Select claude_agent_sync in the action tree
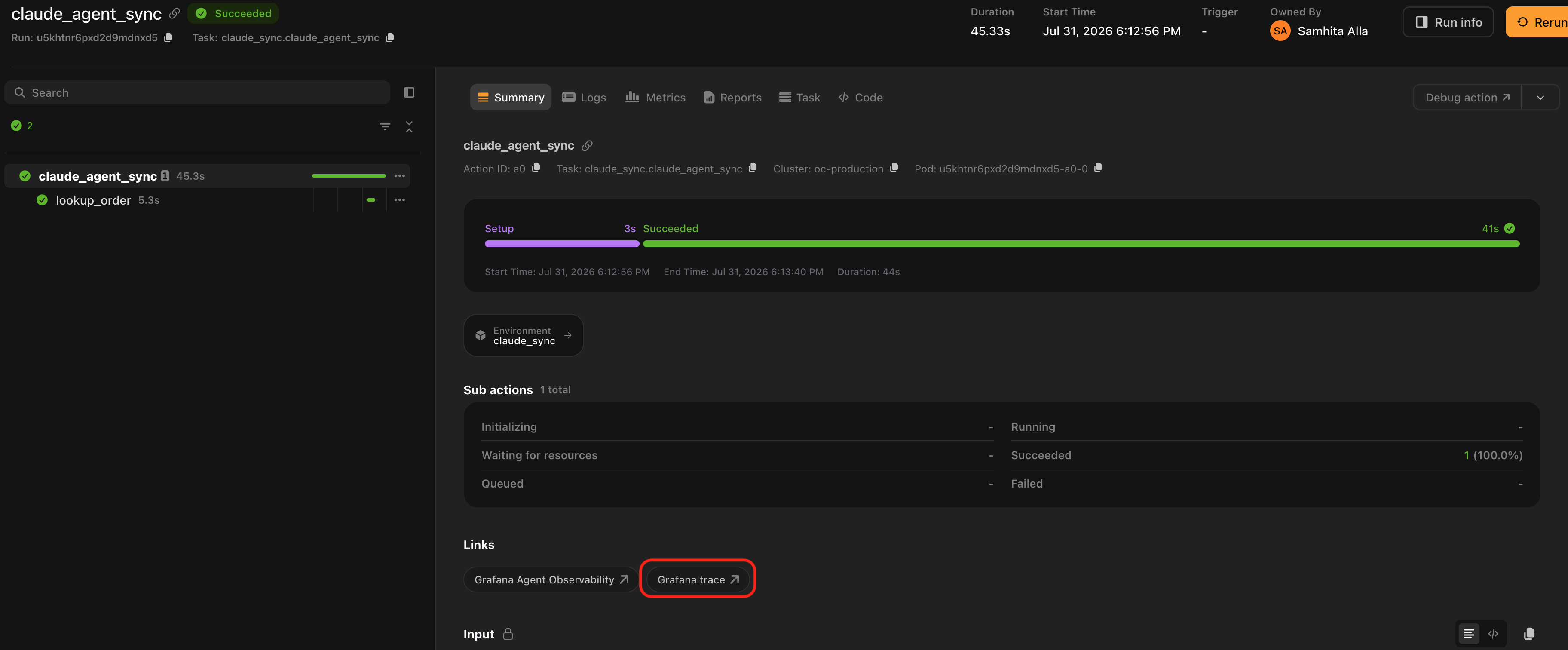The width and height of the screenshot is (1568, 650). (x=207, y=176)
